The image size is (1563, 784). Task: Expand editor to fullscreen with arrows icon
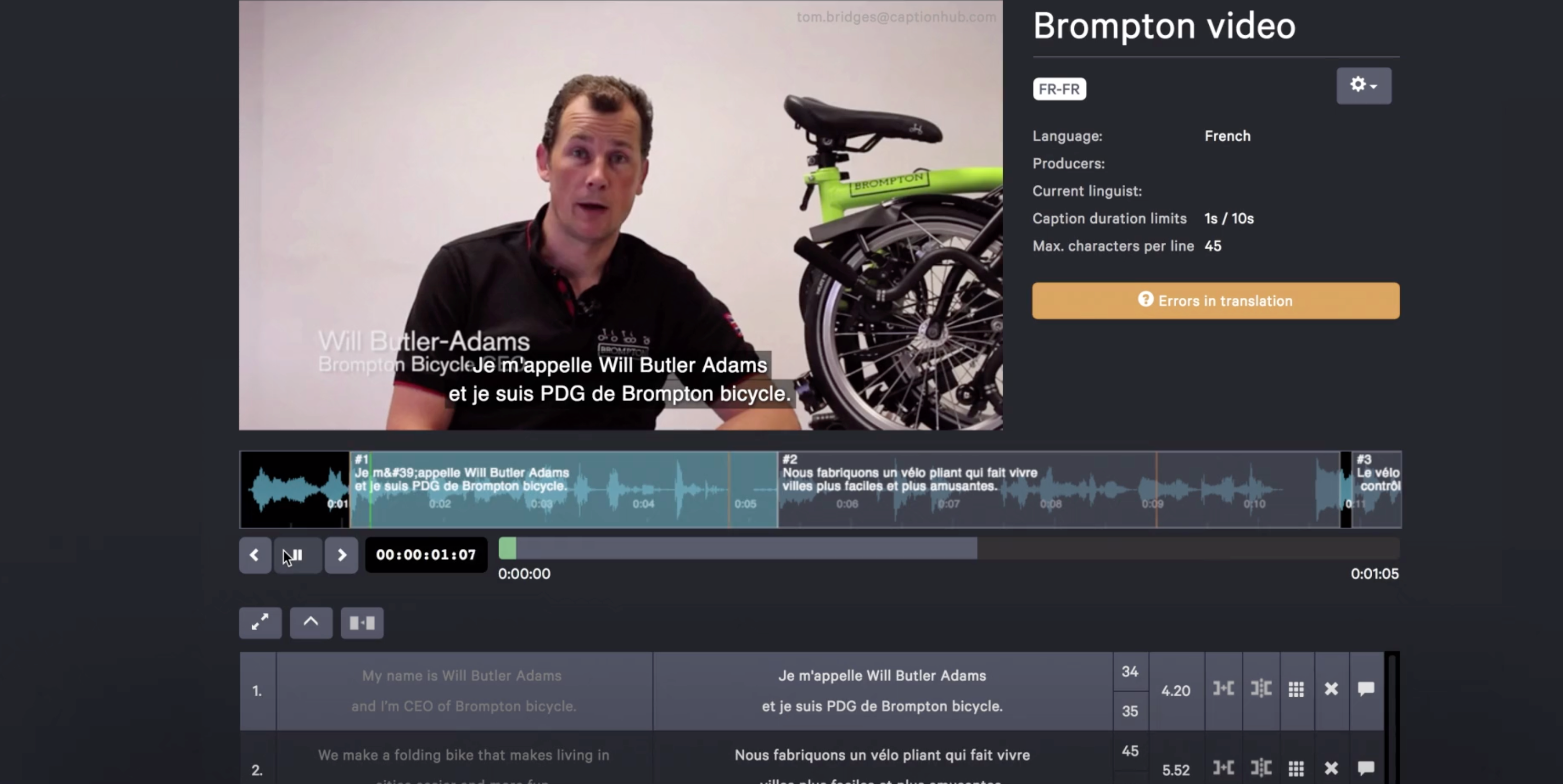pos(260,623)
